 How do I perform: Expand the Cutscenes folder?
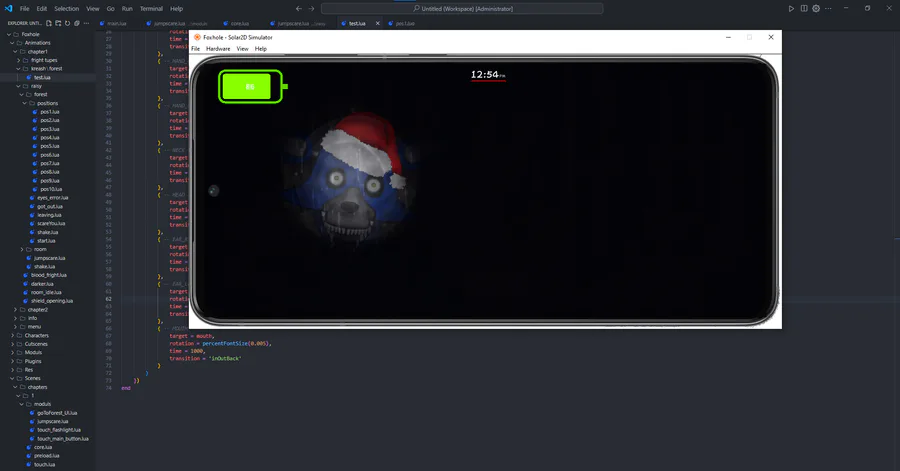(x=12, y=344)
